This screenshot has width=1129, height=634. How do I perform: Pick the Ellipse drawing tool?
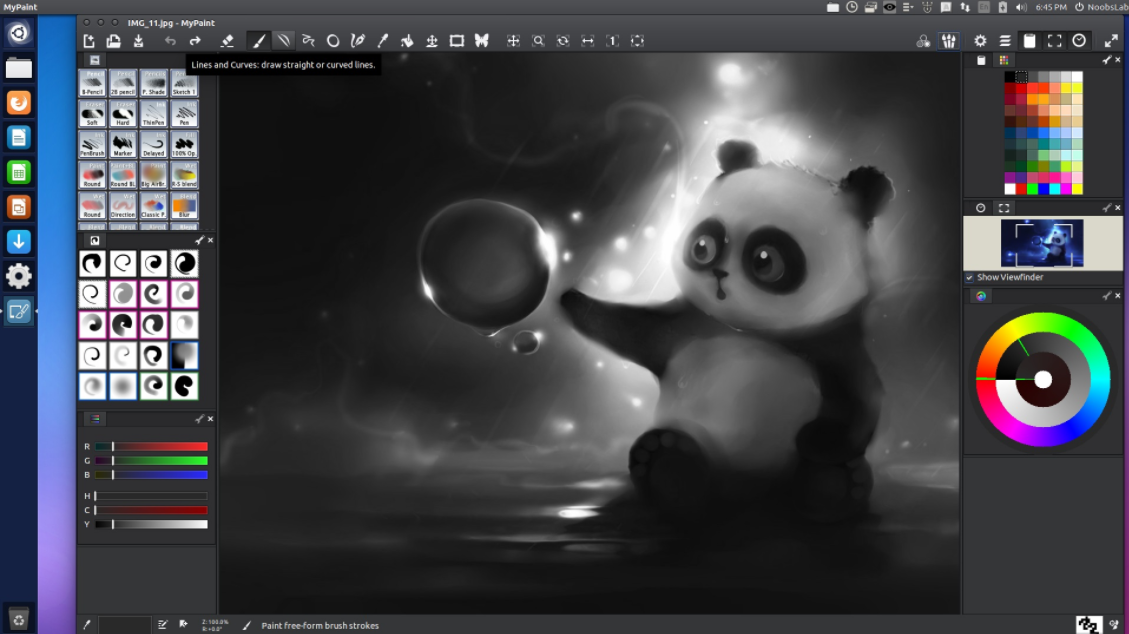333,40
